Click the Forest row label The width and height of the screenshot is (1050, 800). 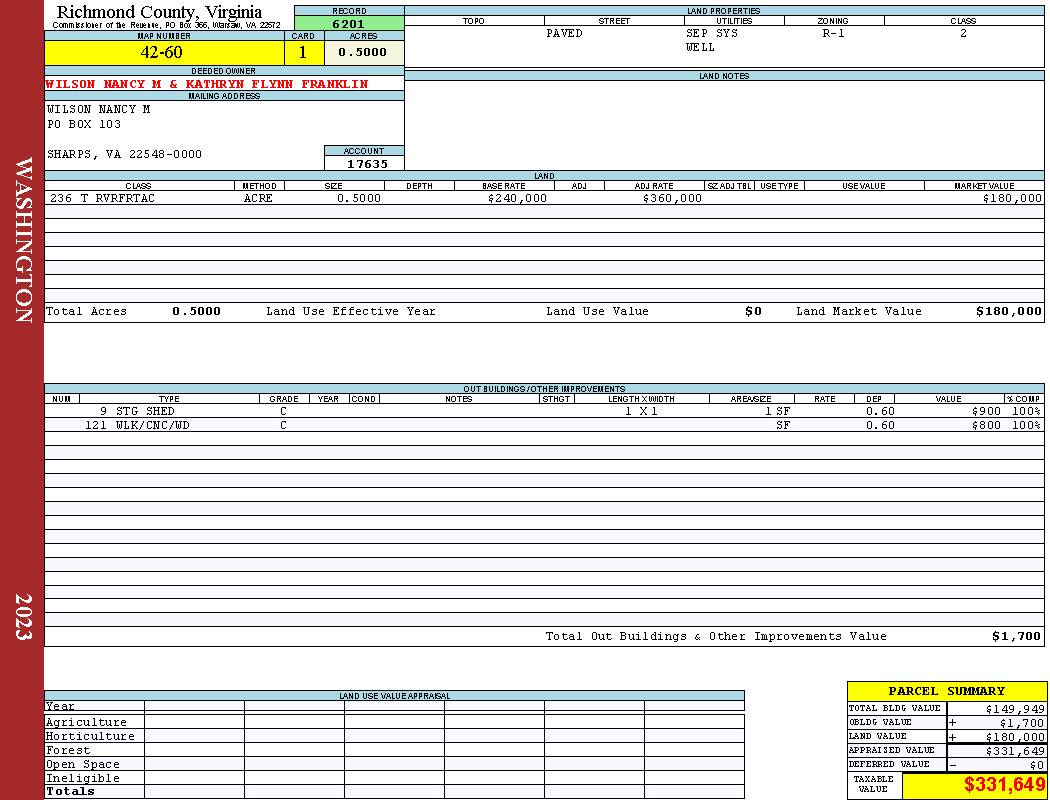(68, 750)
